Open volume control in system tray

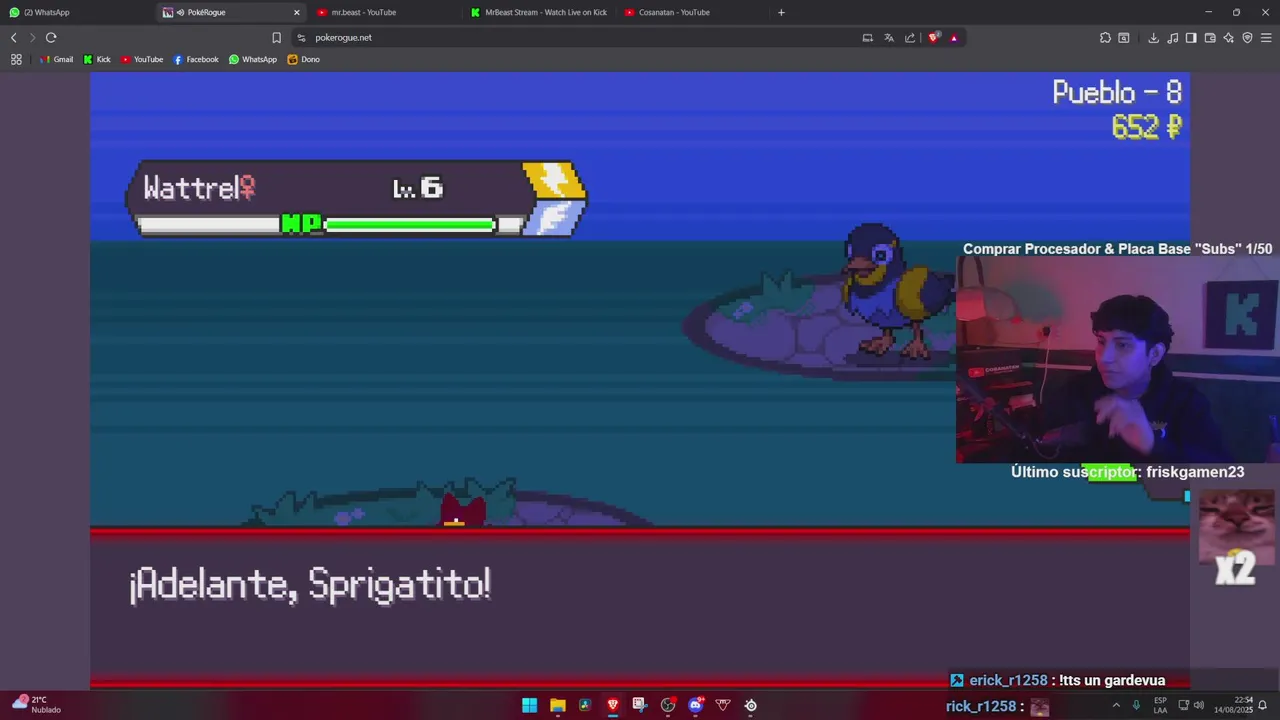pos(1199,705)
